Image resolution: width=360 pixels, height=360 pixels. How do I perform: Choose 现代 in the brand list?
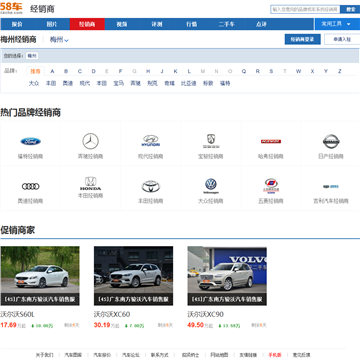85,83
